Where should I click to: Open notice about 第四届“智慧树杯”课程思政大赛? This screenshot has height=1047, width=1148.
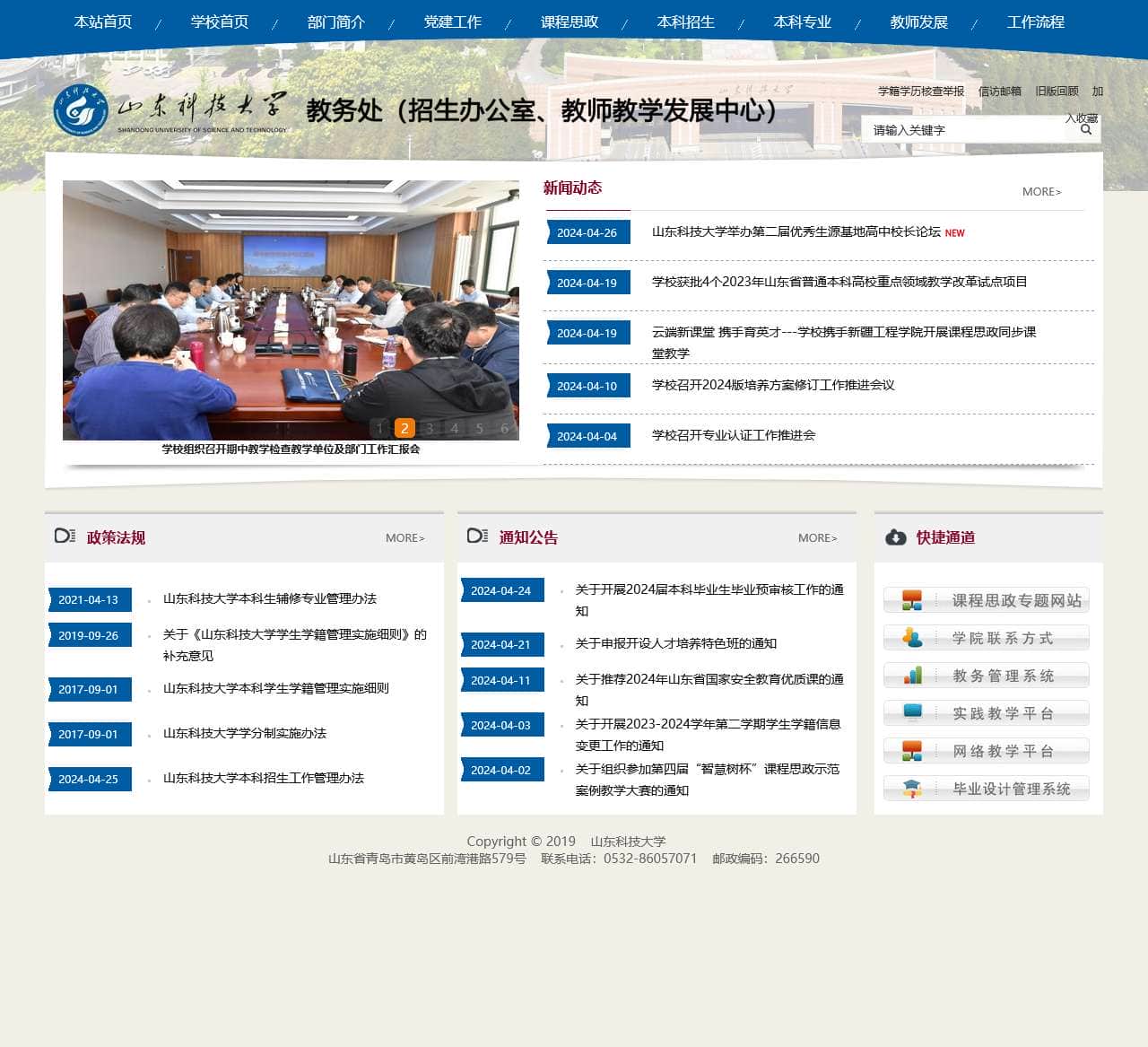click(708, 780)
